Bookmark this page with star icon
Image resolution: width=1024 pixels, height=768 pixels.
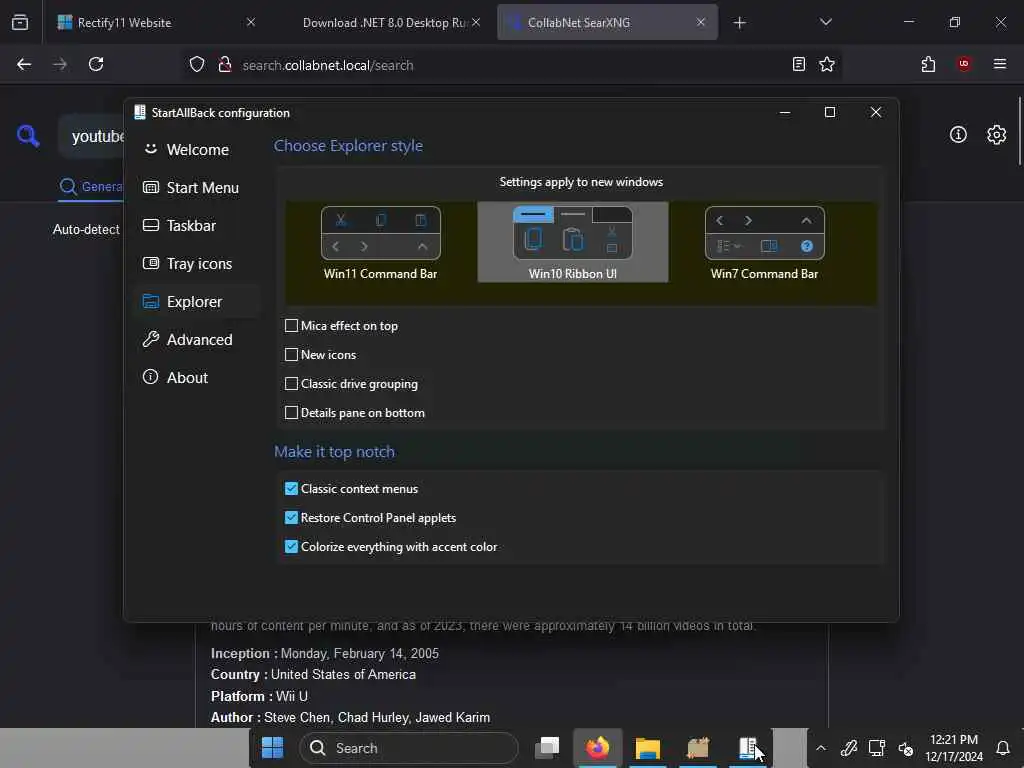pos(827,64)
